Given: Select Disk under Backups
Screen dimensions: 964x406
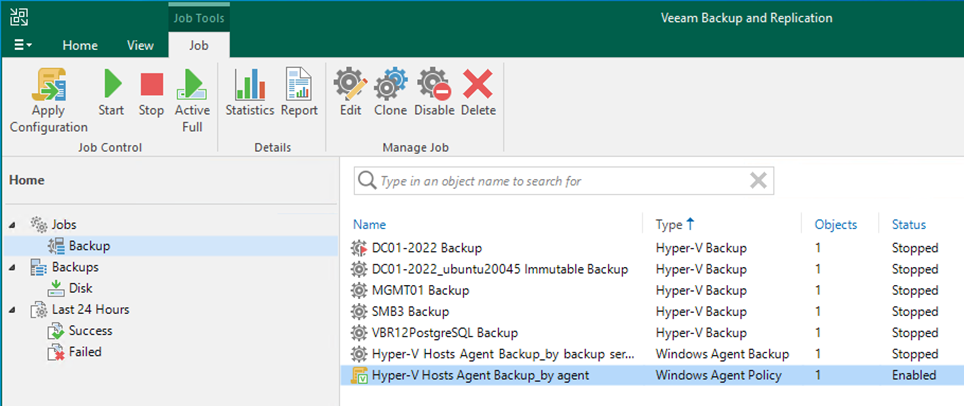Looking at the screenshot, I should coord(81,288).
